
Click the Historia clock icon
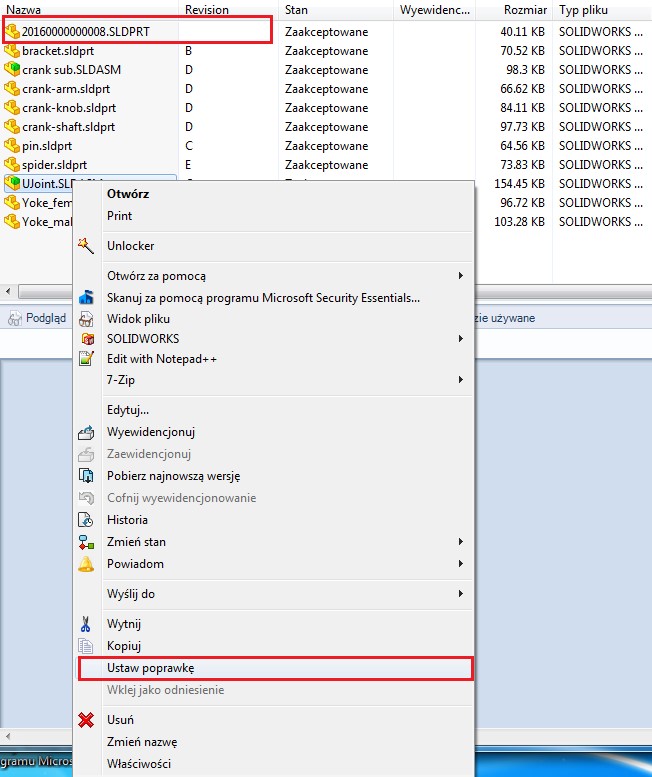tap(86, 520)
